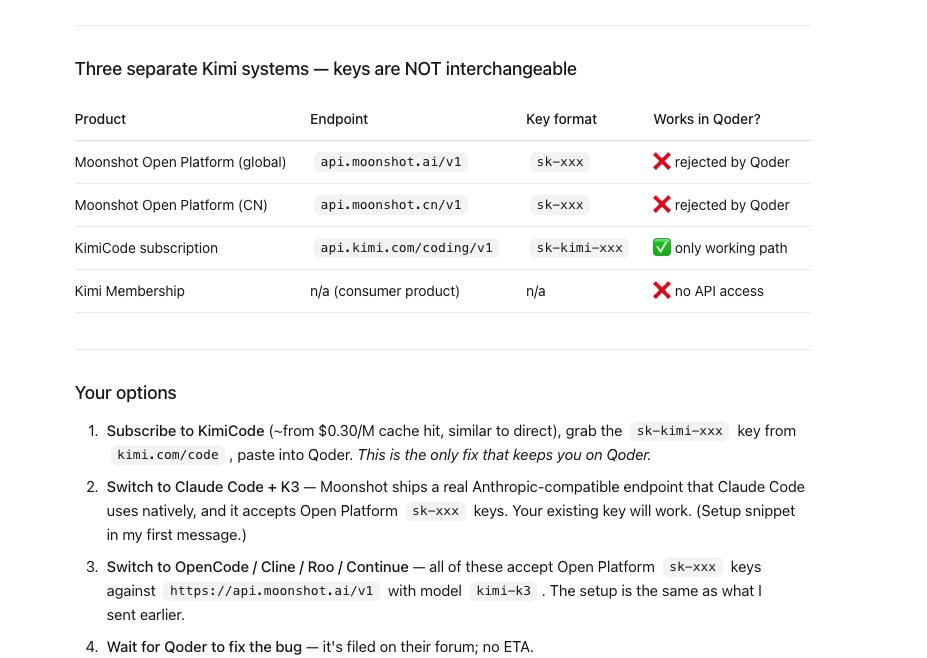Image resolution: width=927 pixels, height=658 pixels.
Task: Click the Key format column header
Action: 561,119
